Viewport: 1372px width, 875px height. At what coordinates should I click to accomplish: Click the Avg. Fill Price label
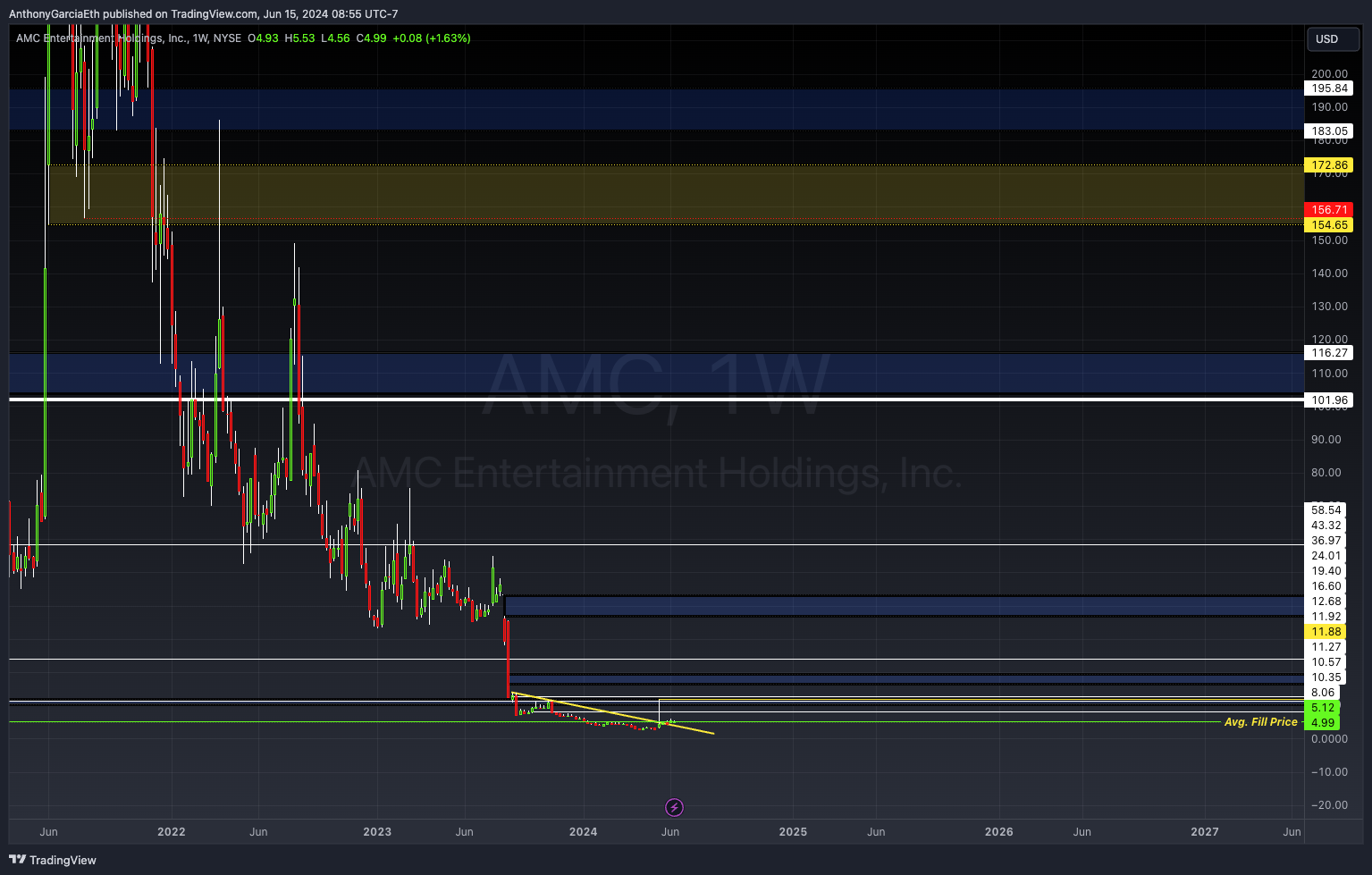(x=1261, y=722)
